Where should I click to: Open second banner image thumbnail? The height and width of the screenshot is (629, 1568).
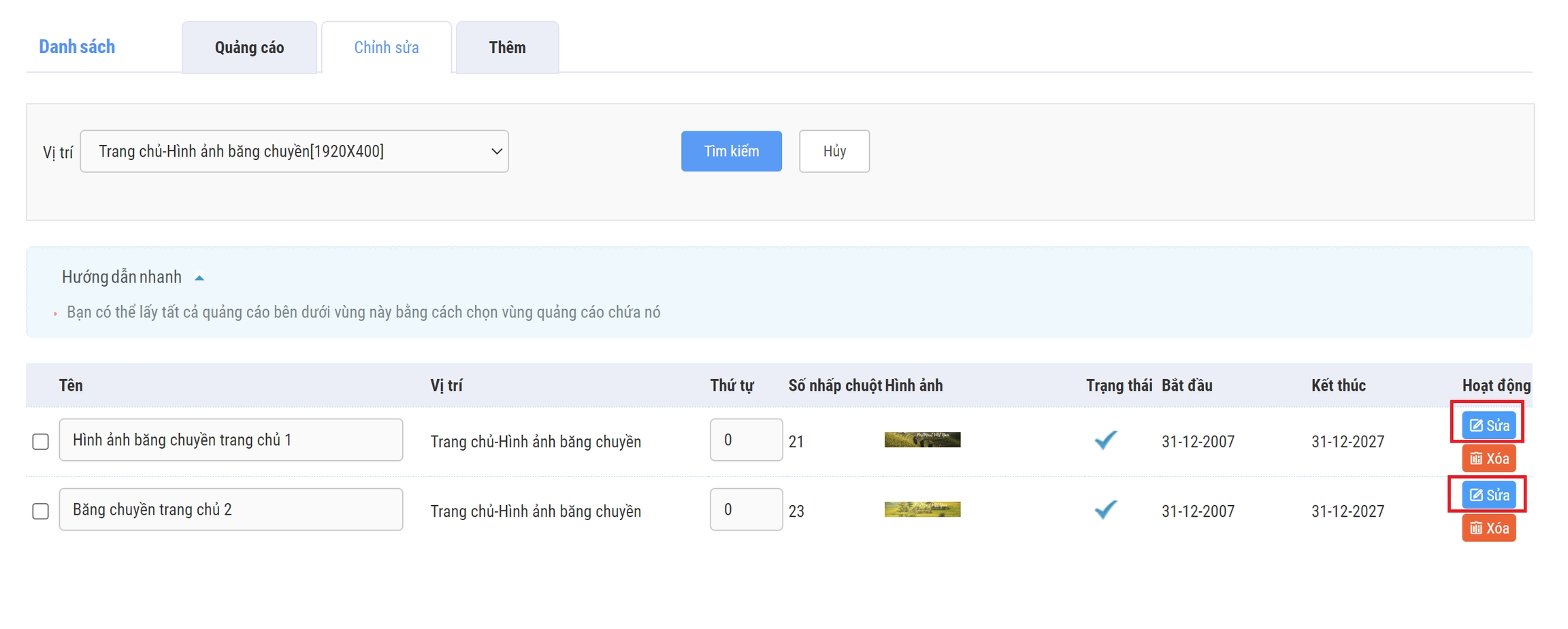922,509
